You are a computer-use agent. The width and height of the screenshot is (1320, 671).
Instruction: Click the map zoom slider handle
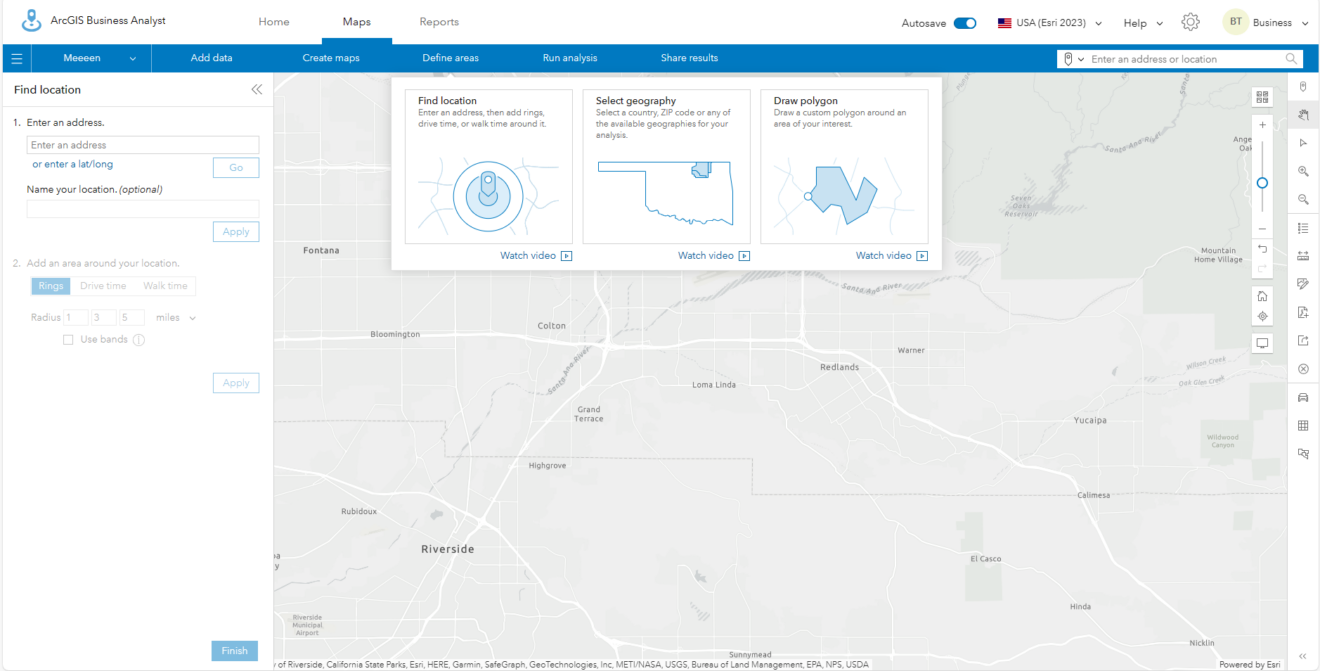coord(1262,183)
